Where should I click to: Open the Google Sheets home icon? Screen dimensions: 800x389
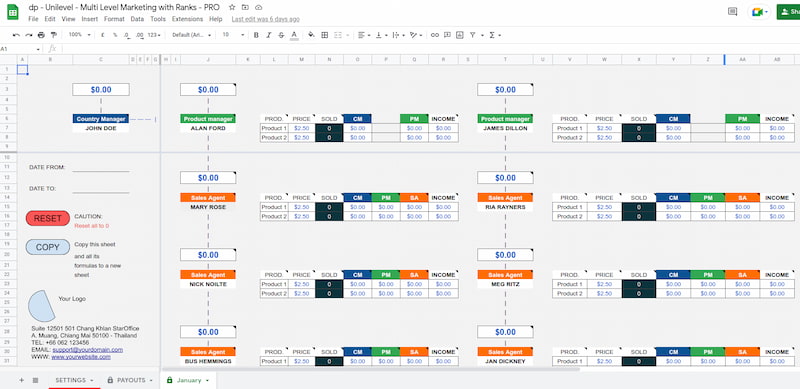[13, 12]
